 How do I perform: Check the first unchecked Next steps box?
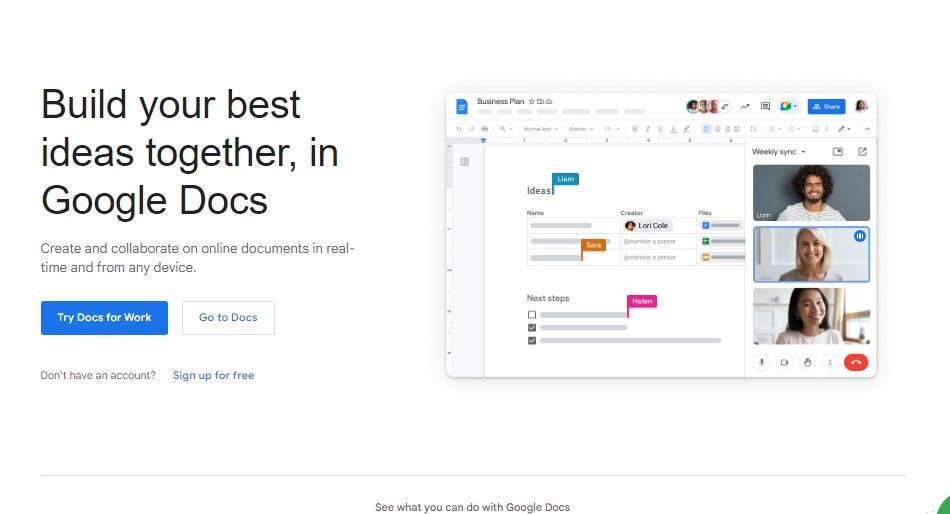pos(532,315)
